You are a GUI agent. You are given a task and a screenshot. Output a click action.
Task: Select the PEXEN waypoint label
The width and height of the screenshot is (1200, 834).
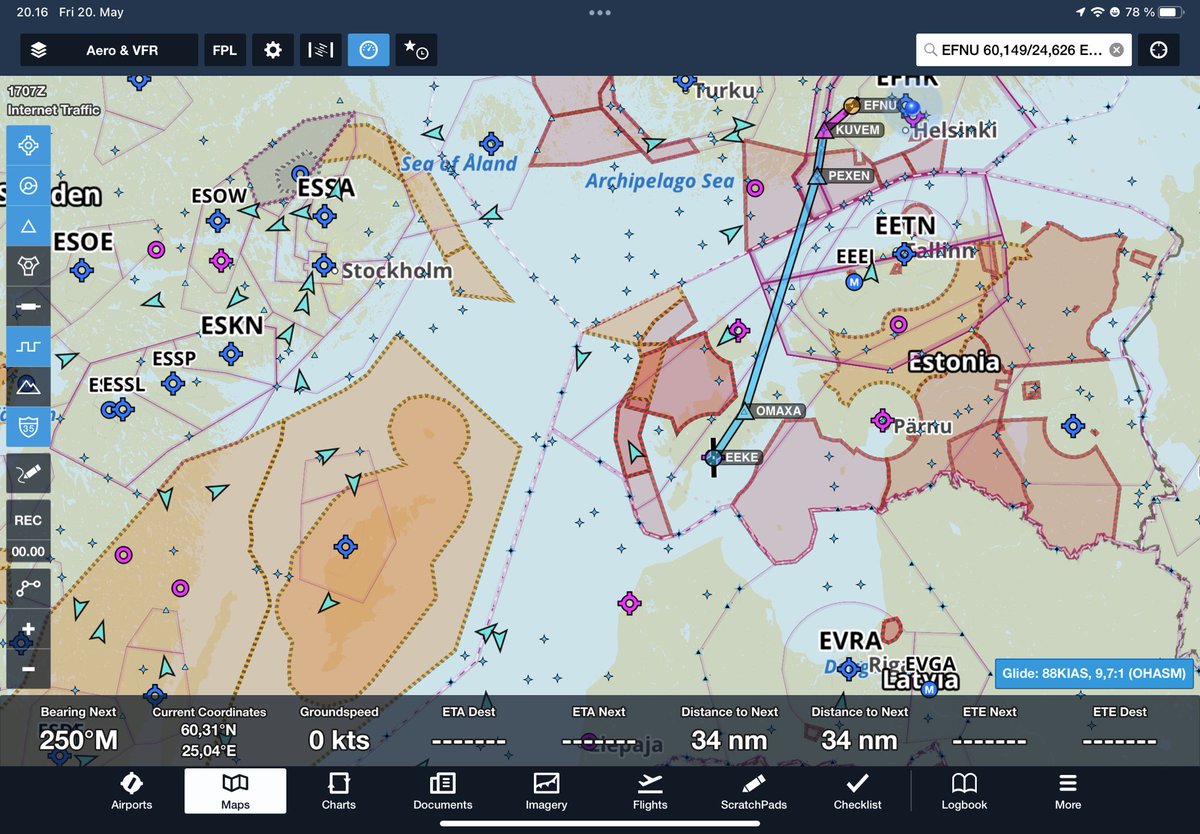coord(849,176)
